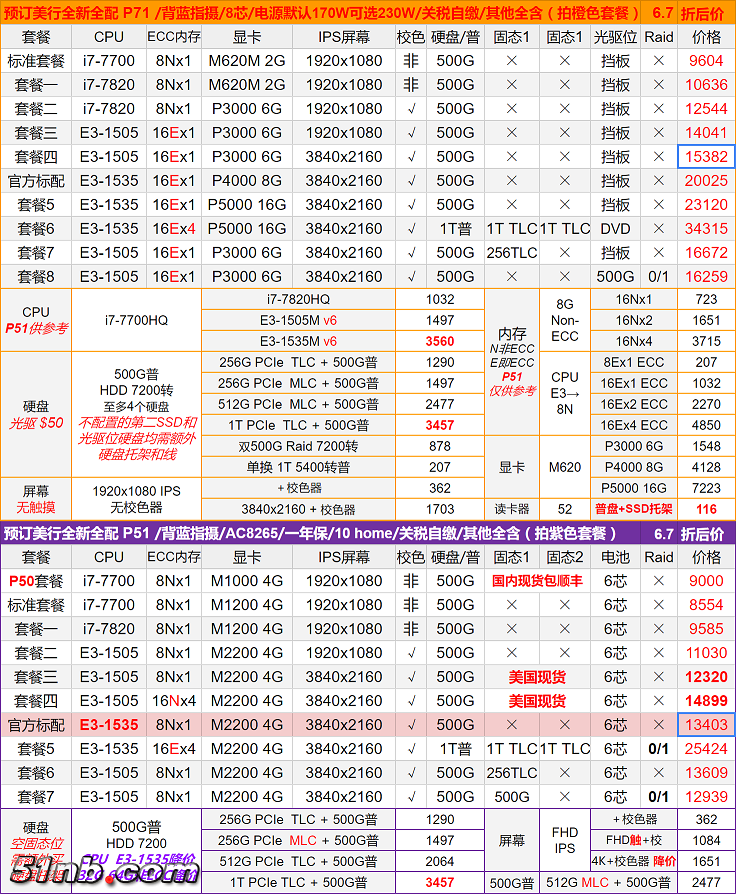Viewport: 736px width, 894px height.
Task: Click the price 25424
Action: tap(706, 749)
